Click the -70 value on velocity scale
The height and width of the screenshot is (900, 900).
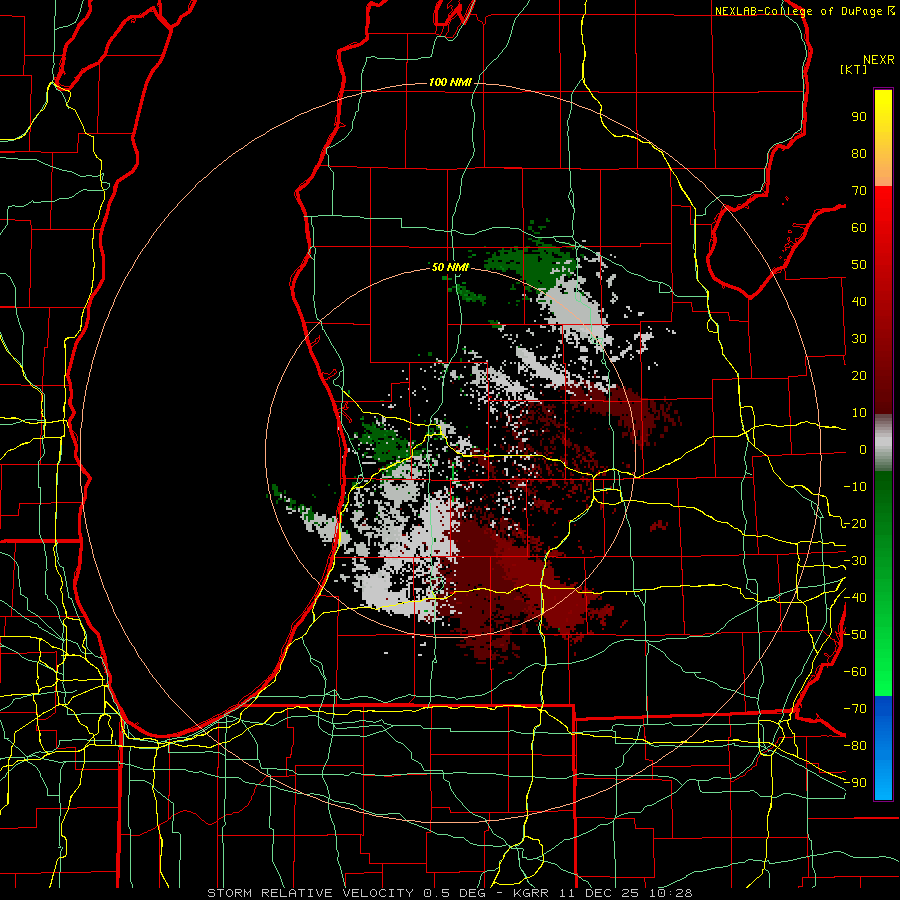(x=855, y=709)
